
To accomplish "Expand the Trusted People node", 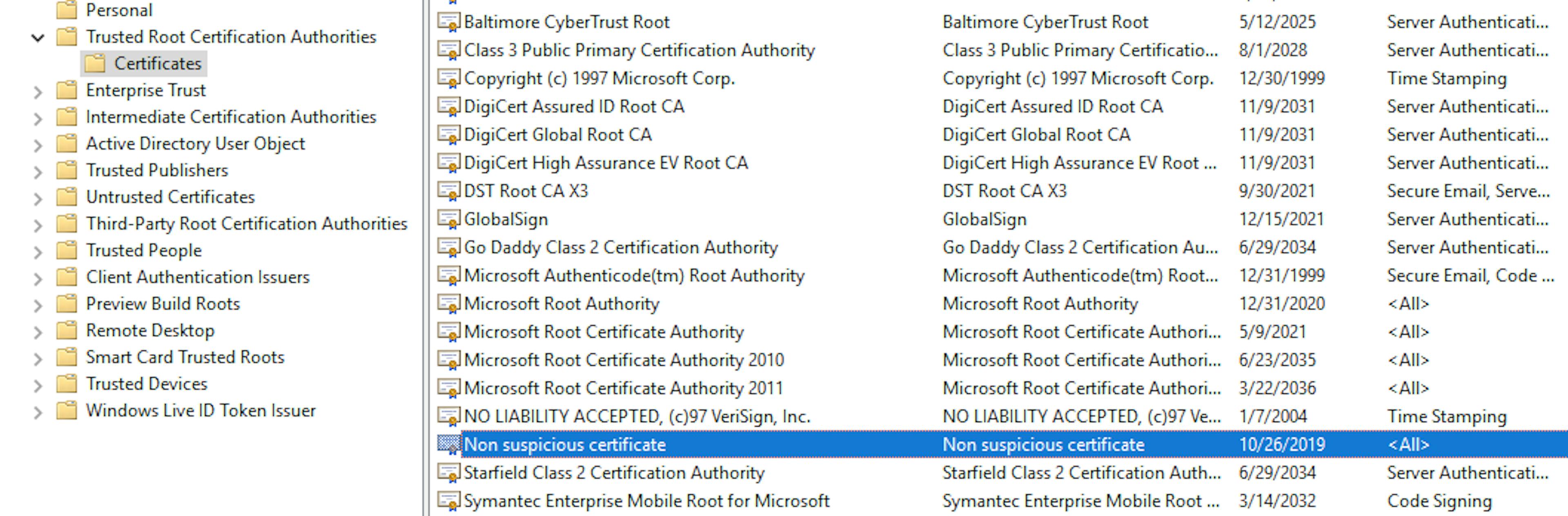I will point(38,252).
